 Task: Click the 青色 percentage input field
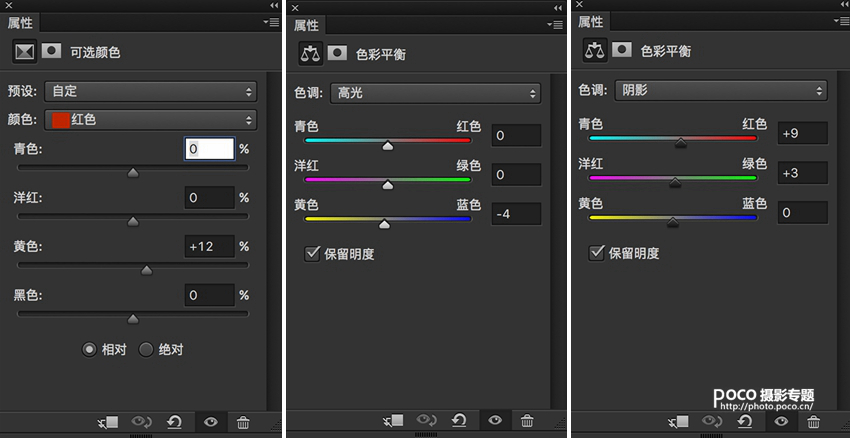[209, 149]
